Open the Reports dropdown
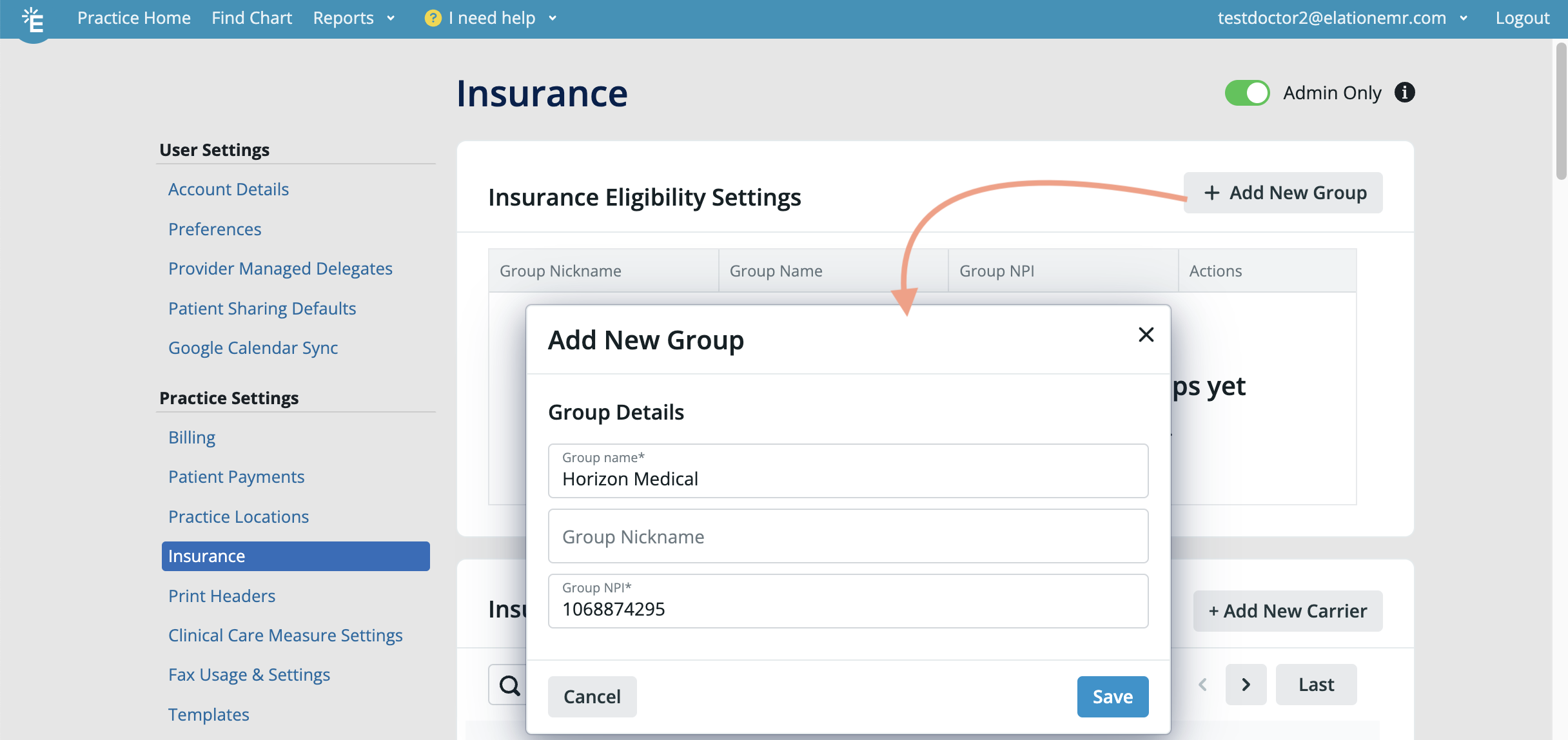This screenshot has height=740, width=1568. pos(354,18)
